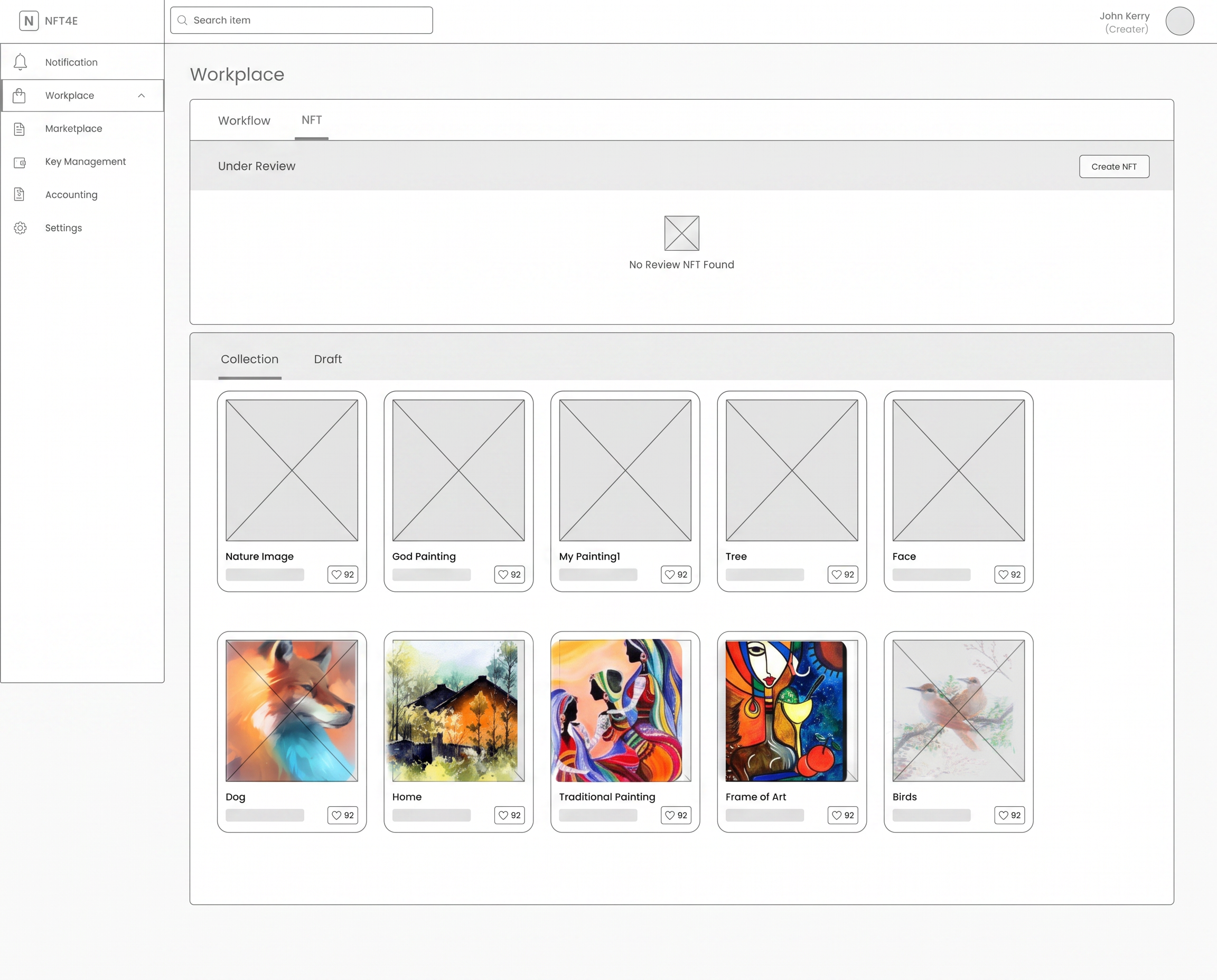Image resolution: width=1217 pixels, height=980 pixels.
Task: Select the NFT tab
Action: (311, 120)
